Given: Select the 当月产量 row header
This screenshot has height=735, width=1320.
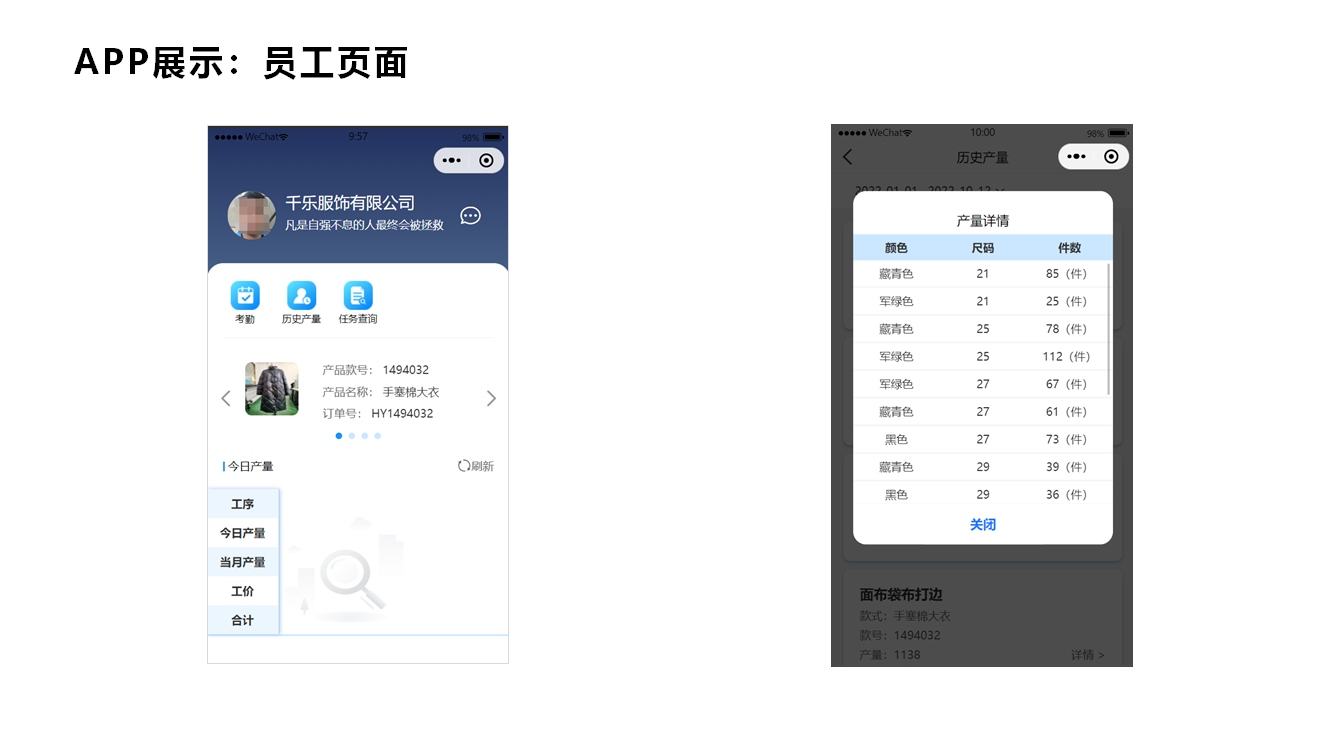Looking at the screenshot, I should click(243, 562).
